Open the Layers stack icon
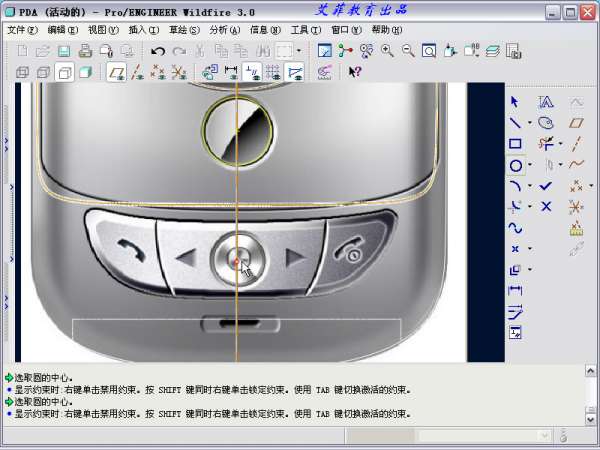 click(x=492, y=51)
